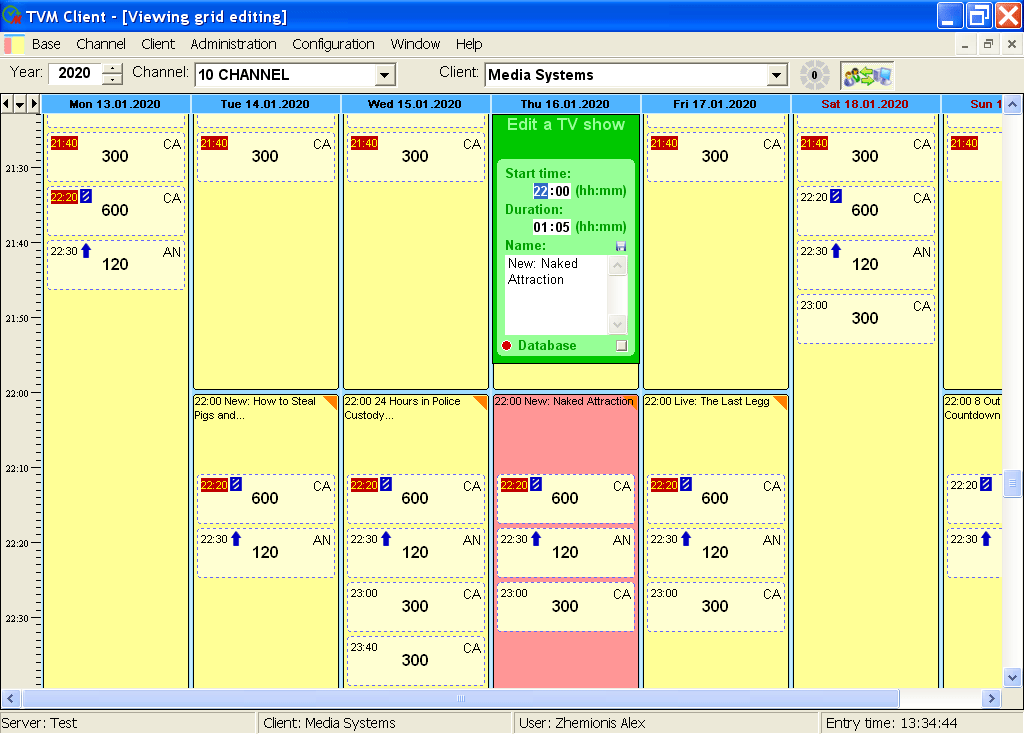The height and width of the screenshot is (734, 1024).
Task: Click the save icon beside Name label
Action: click(x=620, y=246)
